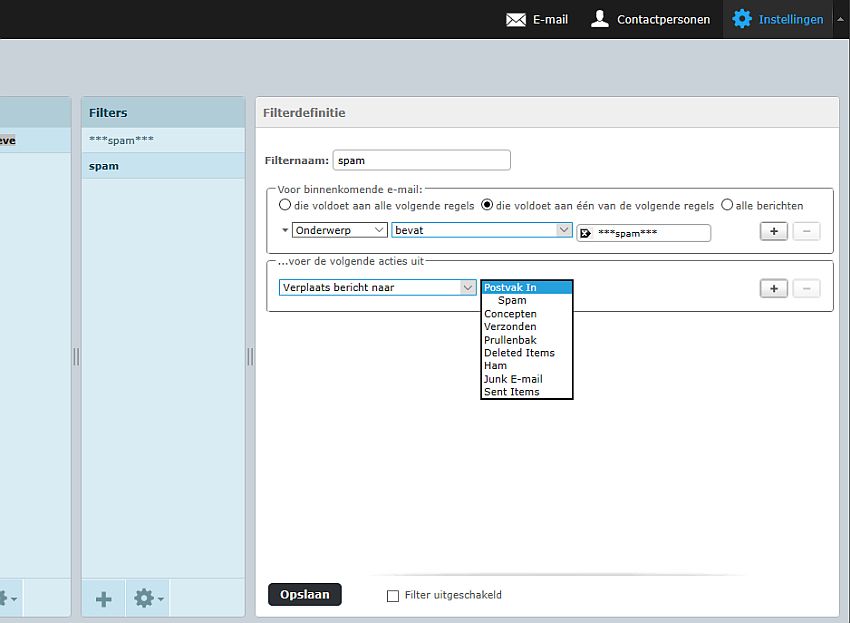This screenshot has height=623, width=850.
Task: Expand the 'bevat' condition dropdown
Action: [x=481, y=230]
